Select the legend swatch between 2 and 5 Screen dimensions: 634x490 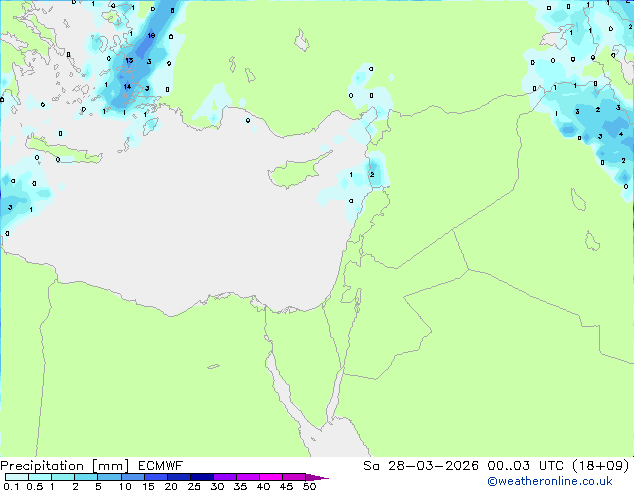pos(86,477)
